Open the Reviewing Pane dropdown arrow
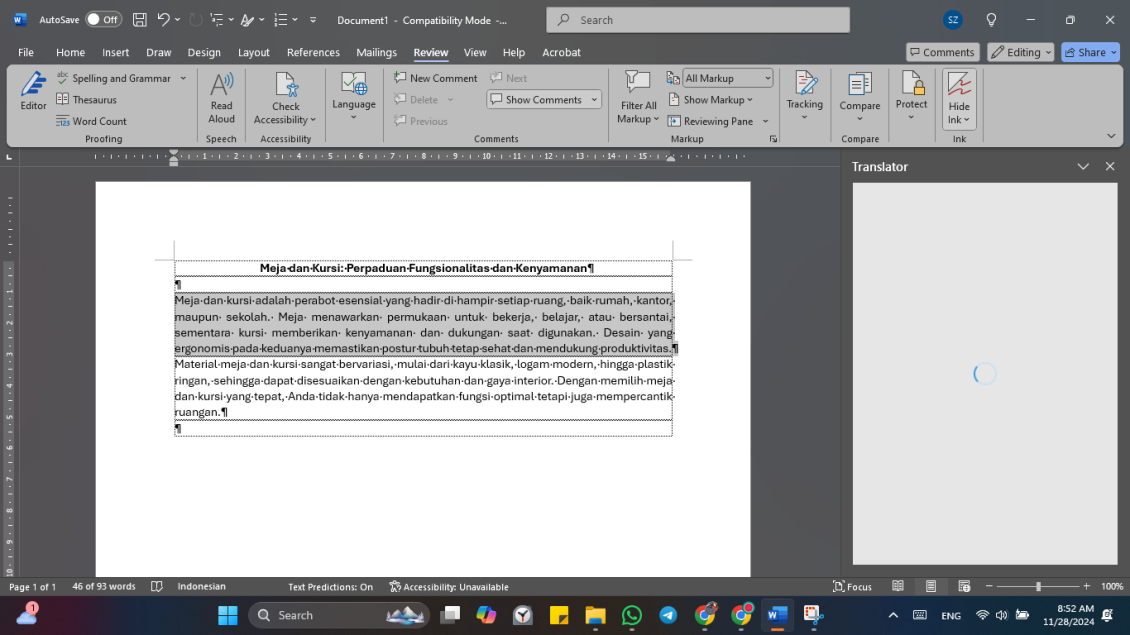This screenshot has height=635, width=1130. tap(765, 120)
